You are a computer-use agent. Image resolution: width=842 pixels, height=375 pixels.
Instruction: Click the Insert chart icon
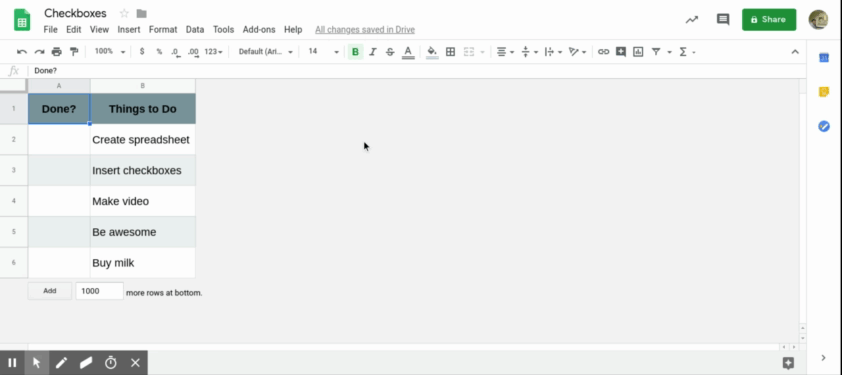(638, 52)
